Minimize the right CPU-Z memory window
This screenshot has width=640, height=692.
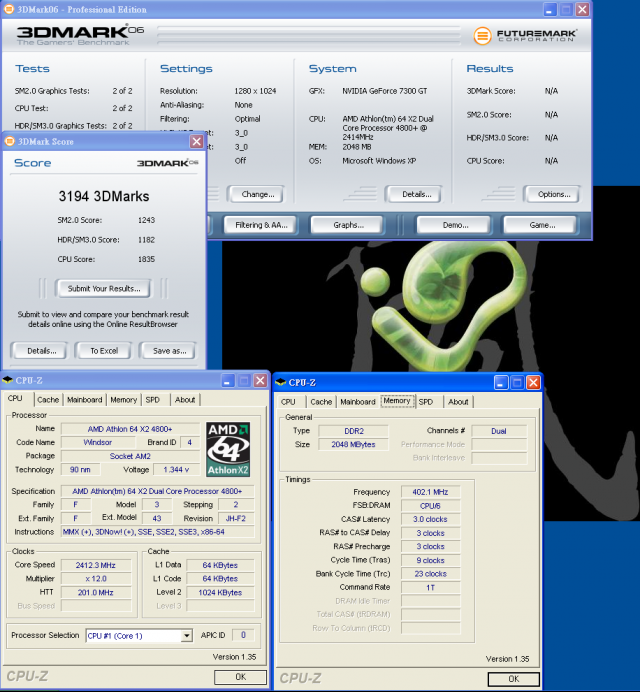coord(501,382)
